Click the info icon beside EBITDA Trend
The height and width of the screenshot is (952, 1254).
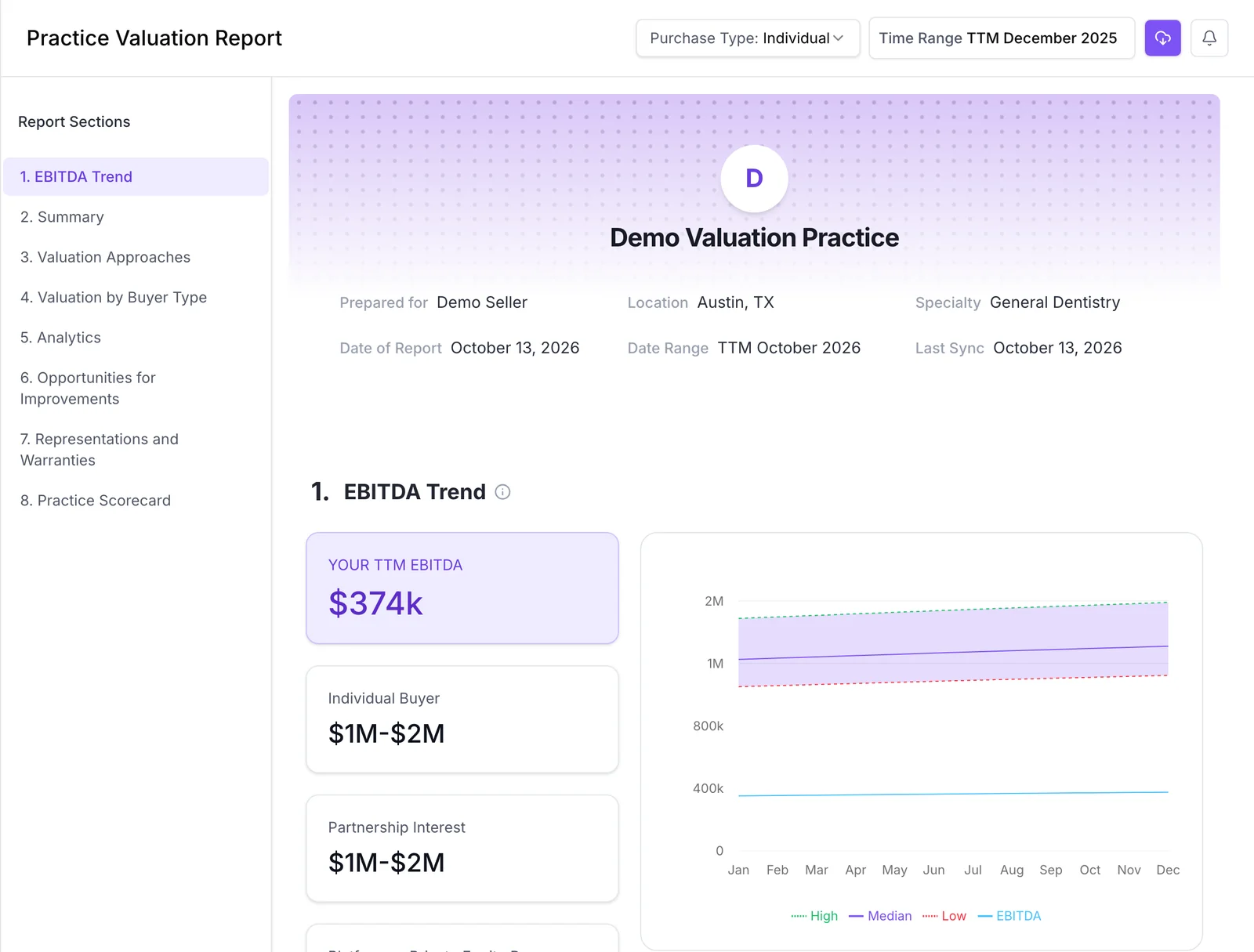coord(502,492)
